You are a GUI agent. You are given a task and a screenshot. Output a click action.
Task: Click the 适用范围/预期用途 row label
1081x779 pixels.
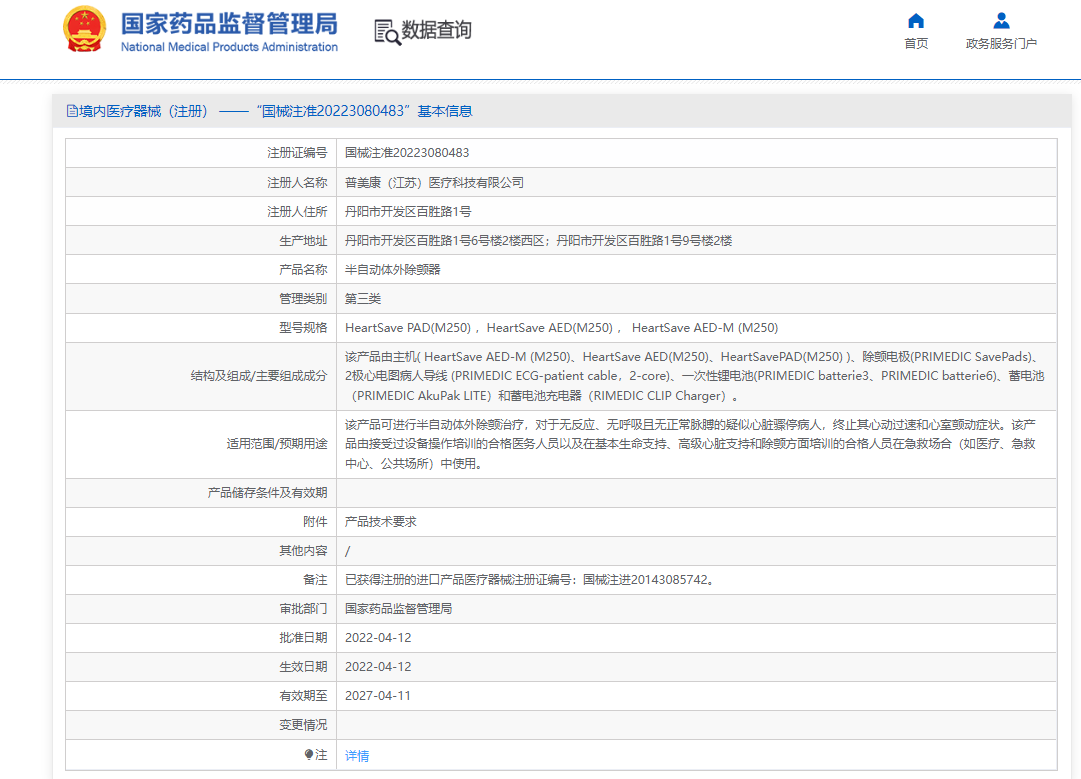click(277, 443)
